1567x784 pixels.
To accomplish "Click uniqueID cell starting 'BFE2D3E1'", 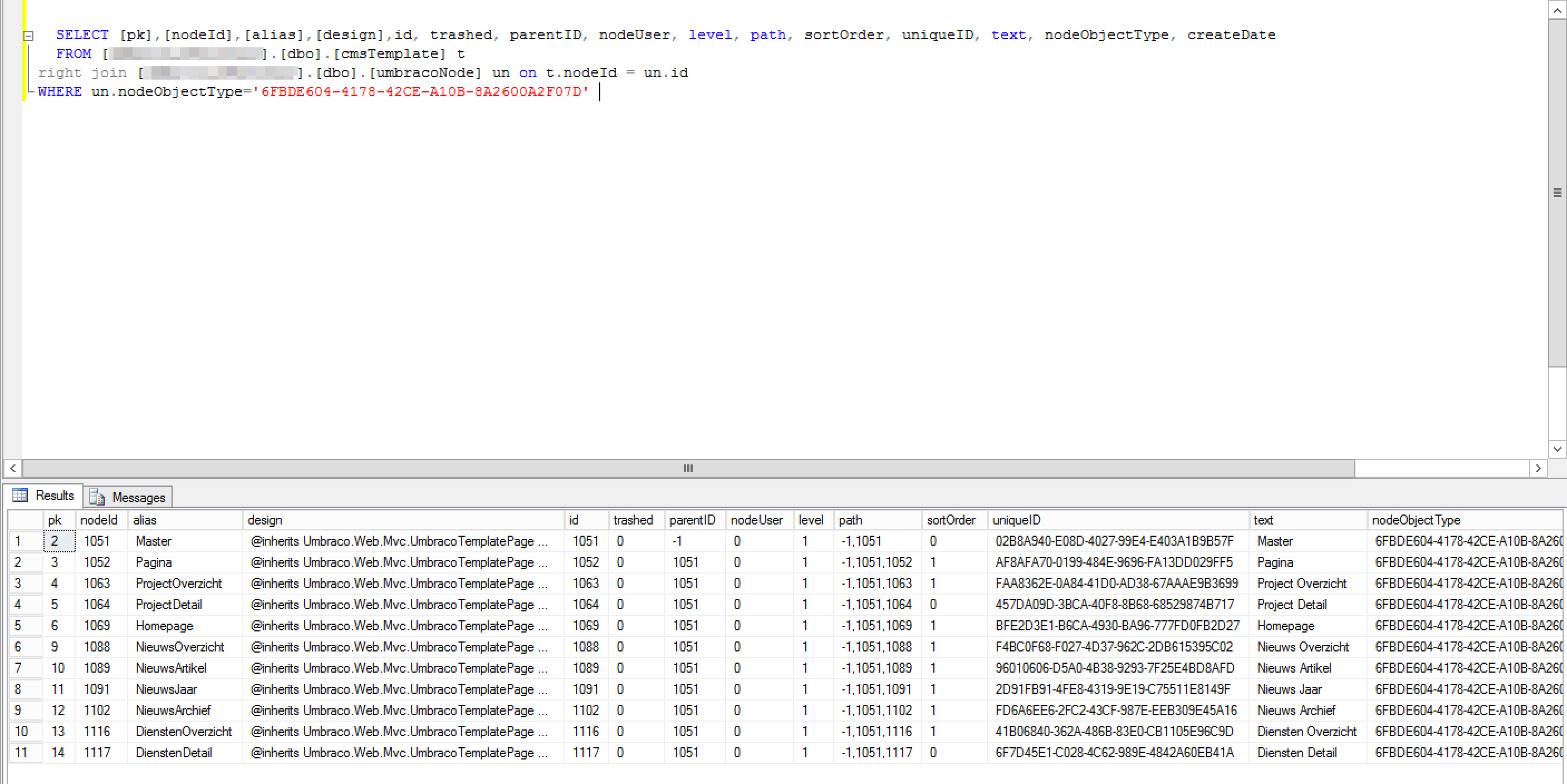I will point(1118,626).
